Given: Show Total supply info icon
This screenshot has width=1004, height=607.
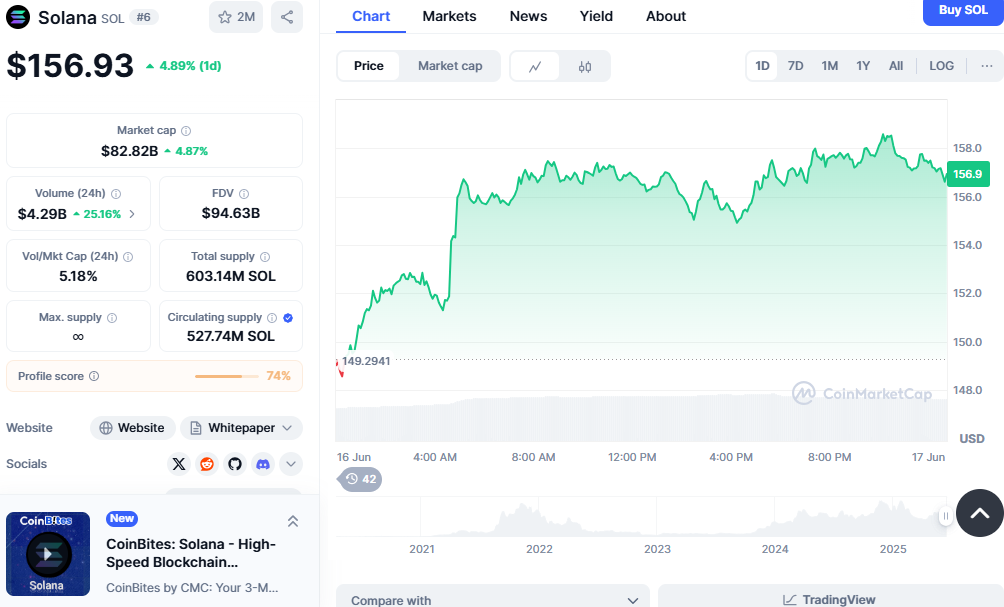Looking at the screenshot, I should (265, 257).
